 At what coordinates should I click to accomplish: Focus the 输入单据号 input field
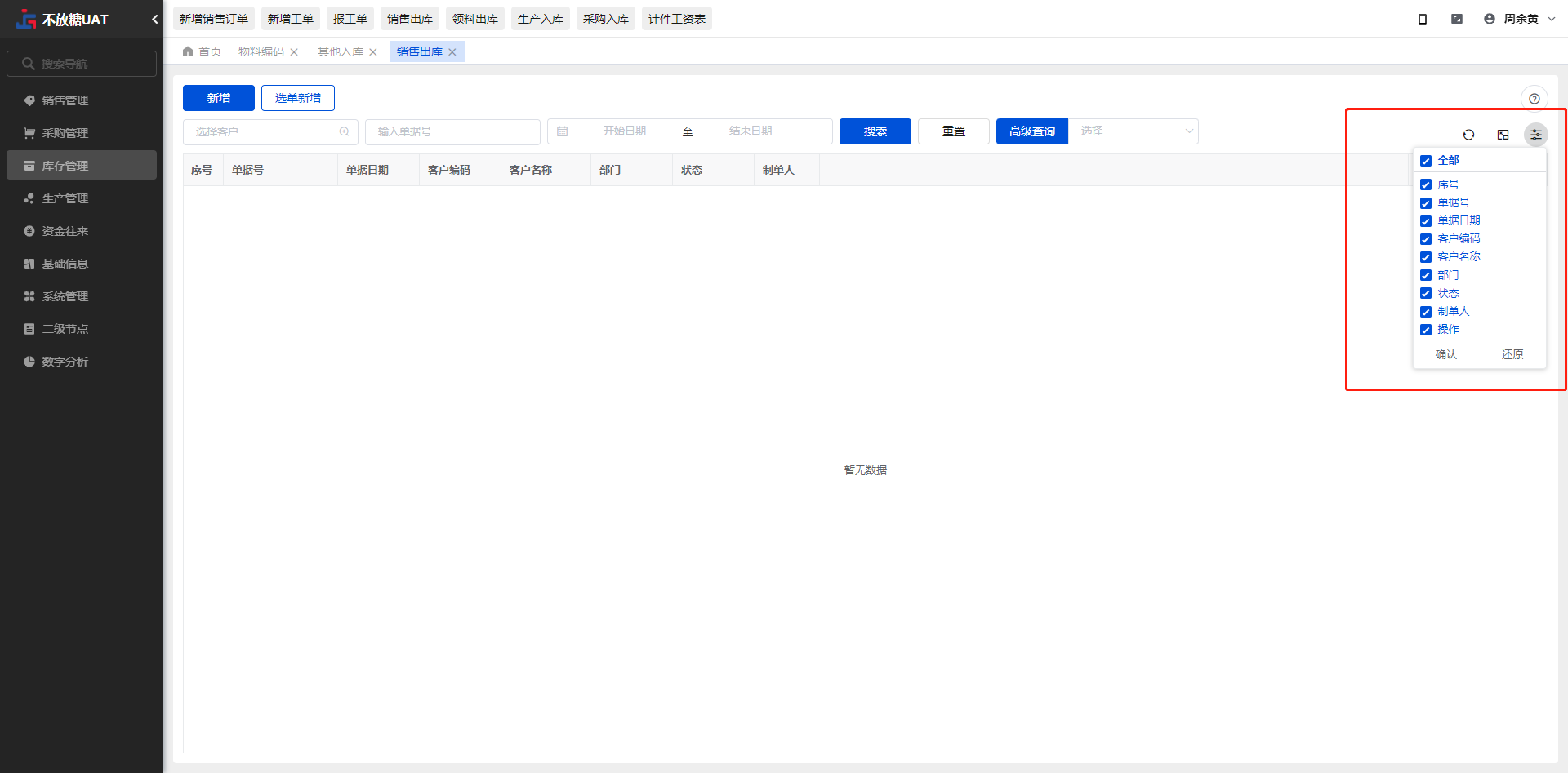pos(452,131)
